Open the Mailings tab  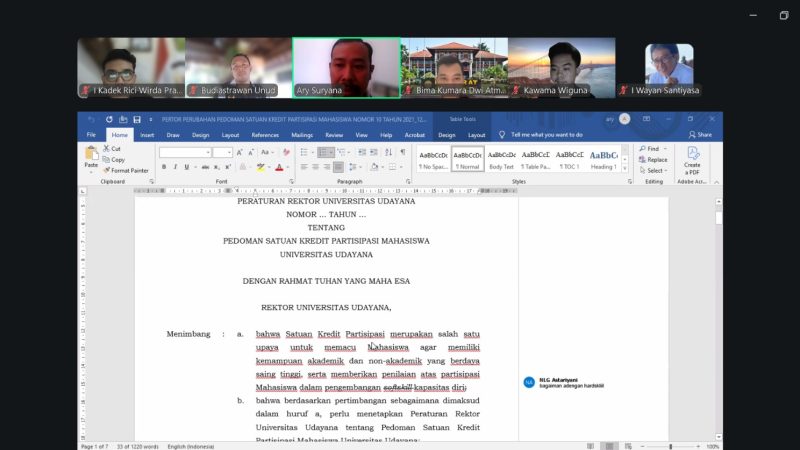(302, 135)
